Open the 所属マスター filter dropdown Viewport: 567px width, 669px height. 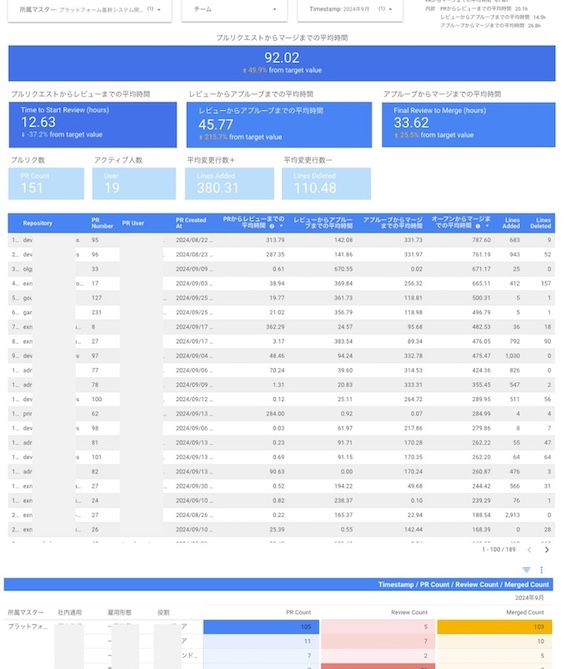point(90,9)
